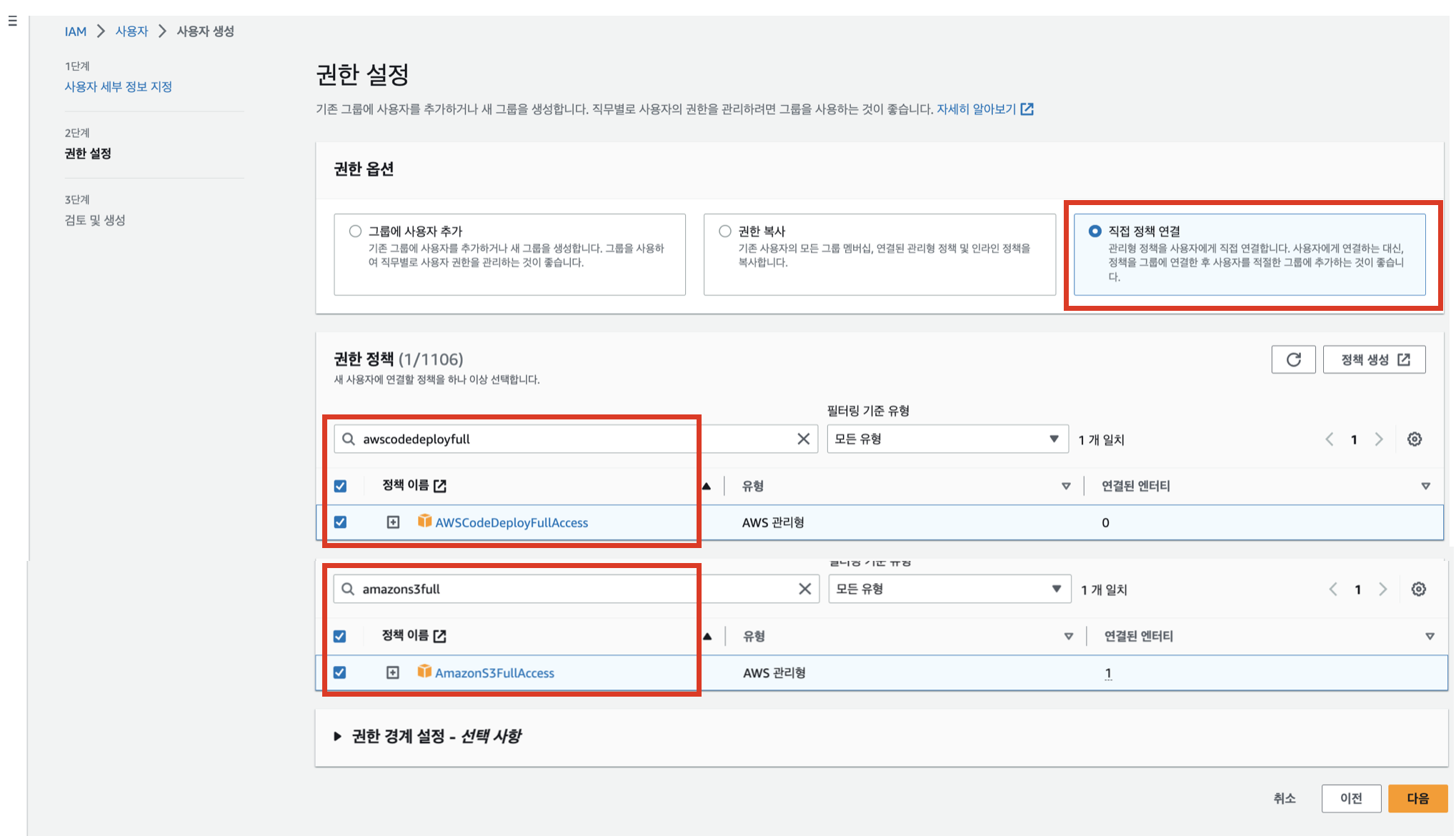This screenshot has width=1456, height=836.
Task: Click 취소 to cancel user creation
Action: pos(1284,798)
